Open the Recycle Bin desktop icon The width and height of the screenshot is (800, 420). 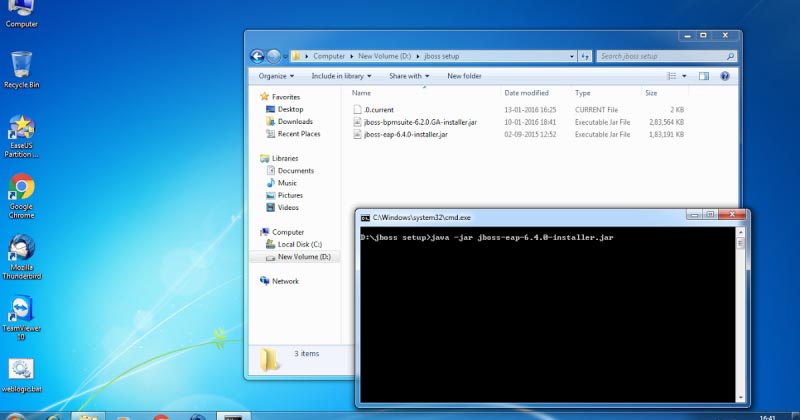coord(21,69)
